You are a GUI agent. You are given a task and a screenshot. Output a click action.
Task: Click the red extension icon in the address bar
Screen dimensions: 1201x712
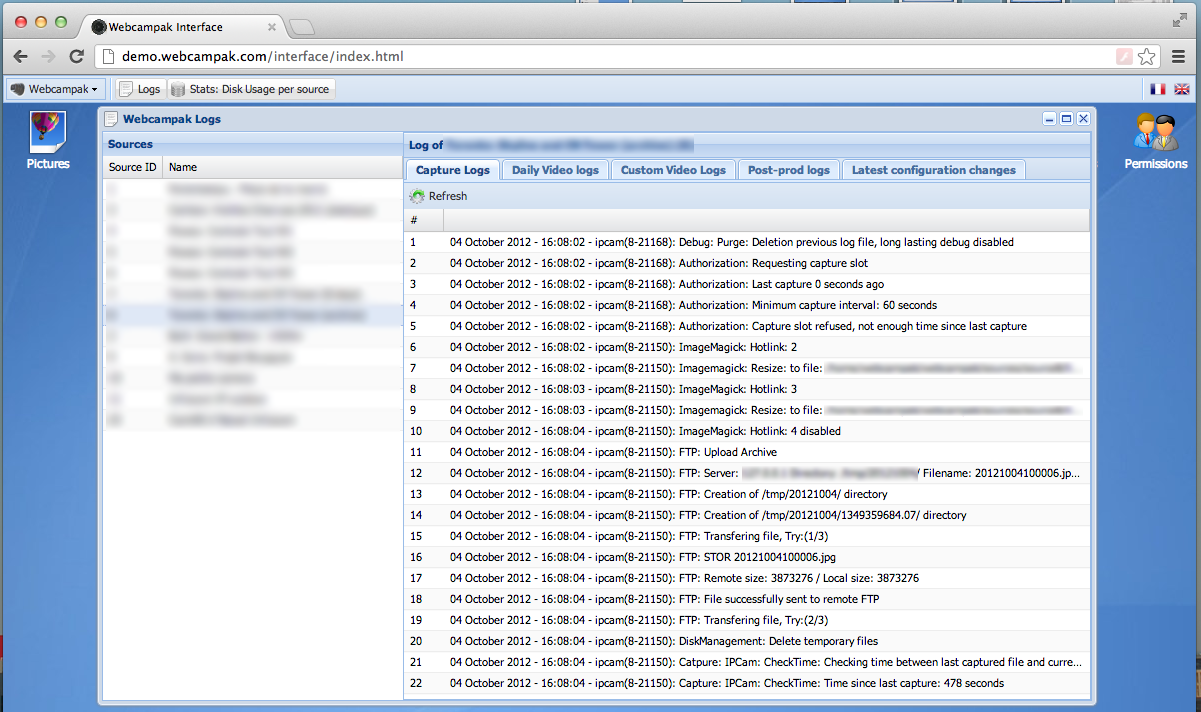click(1125, 56)
